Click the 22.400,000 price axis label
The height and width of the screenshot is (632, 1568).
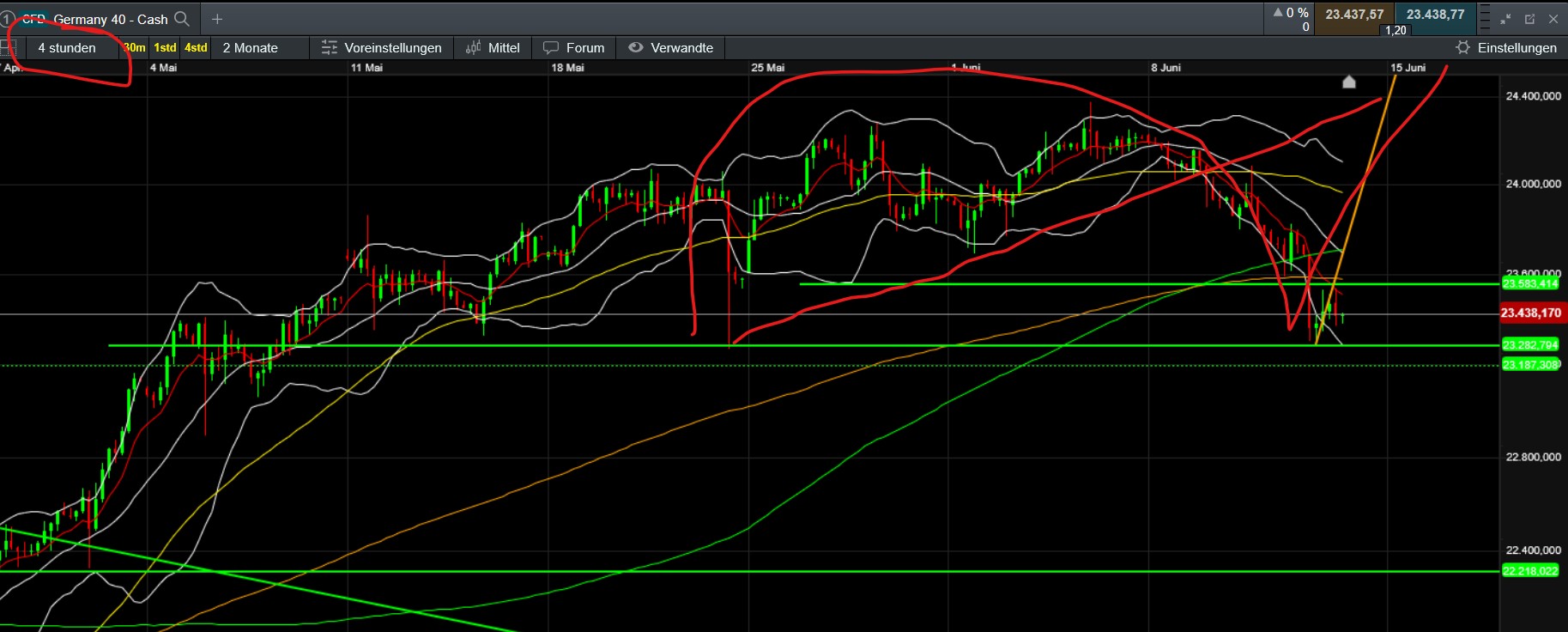click(1534, 550)
